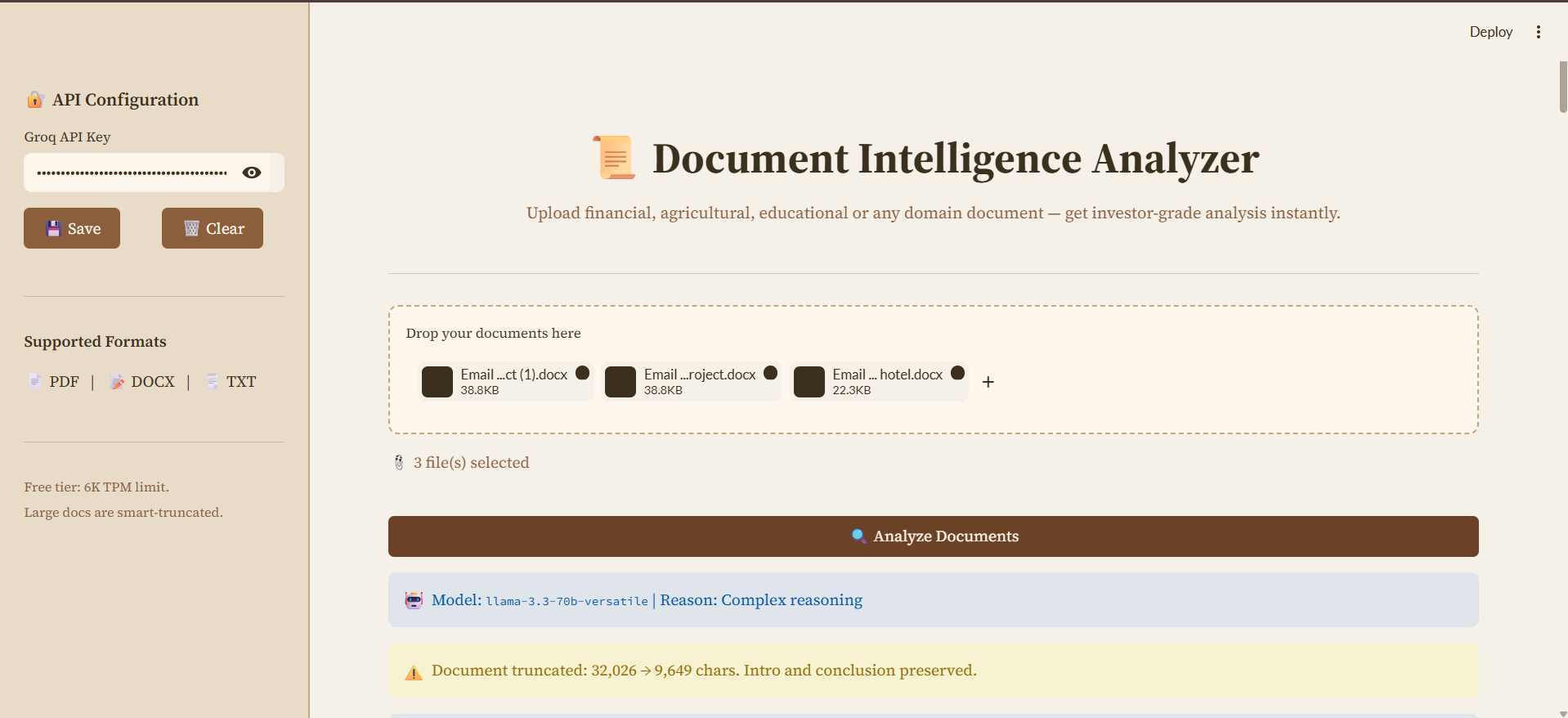
Task: Click the 'Drop your documents here' area
Action: (934, 370)
